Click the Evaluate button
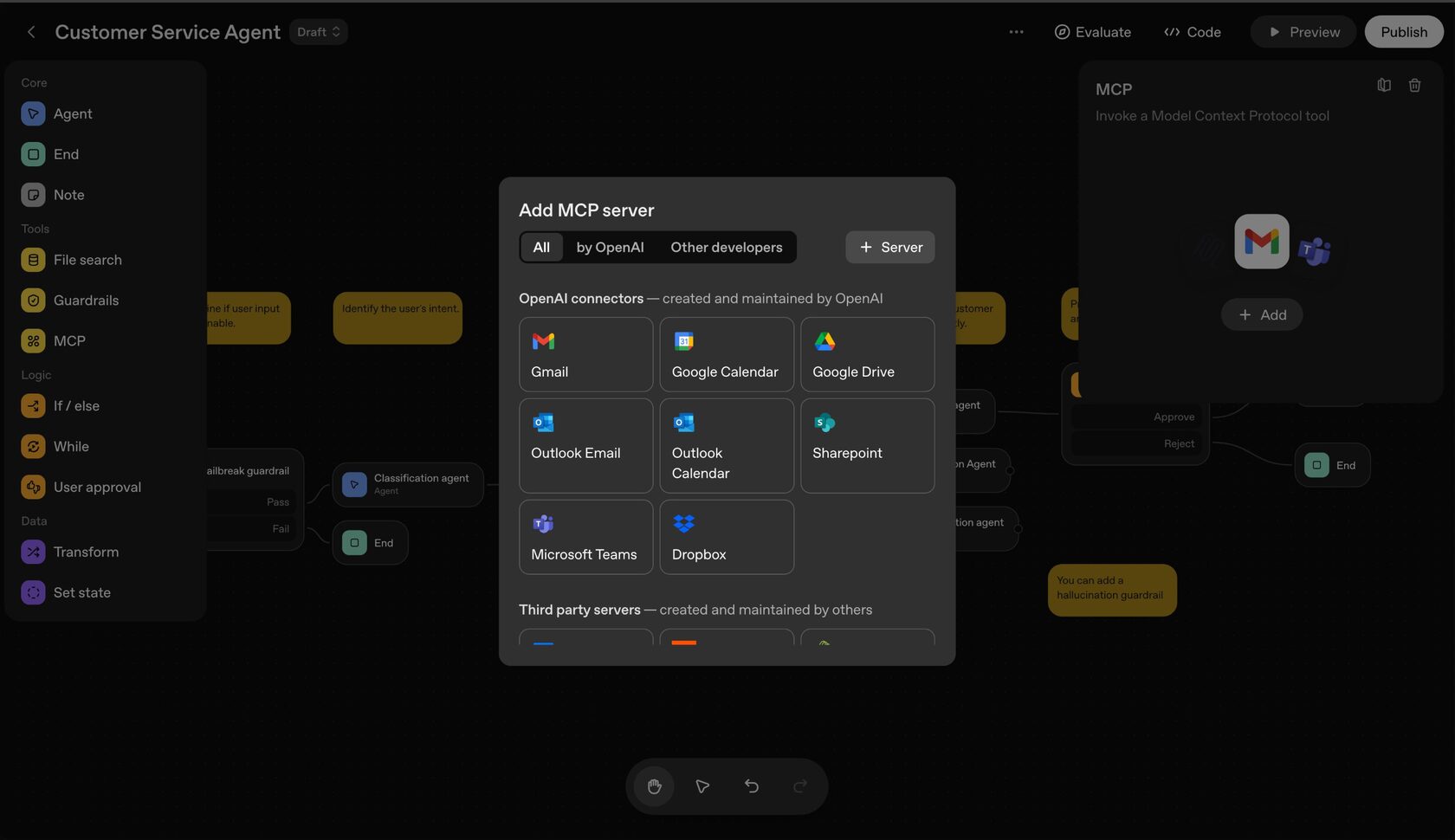This screenshot has width=1455, height=840. 1093,32
